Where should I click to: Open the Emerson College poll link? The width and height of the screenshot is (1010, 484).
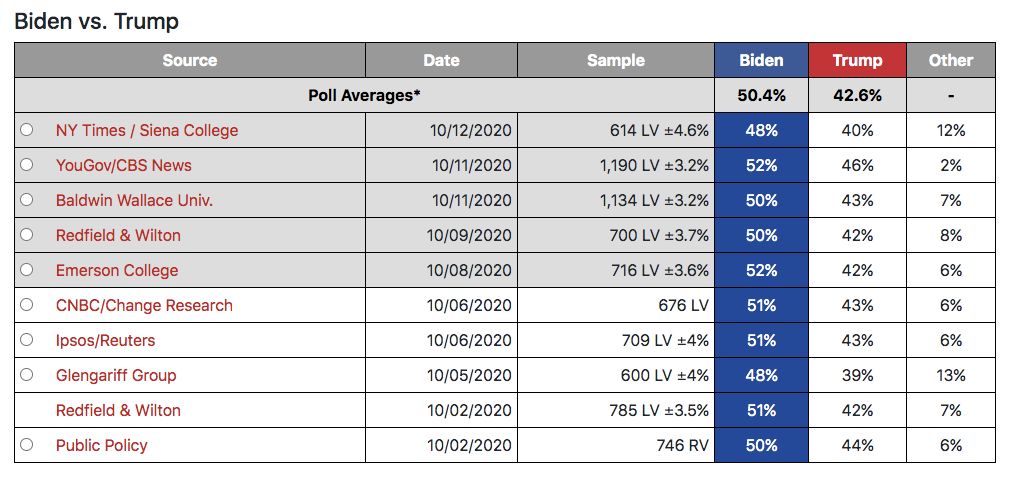(x=116, y=270)
